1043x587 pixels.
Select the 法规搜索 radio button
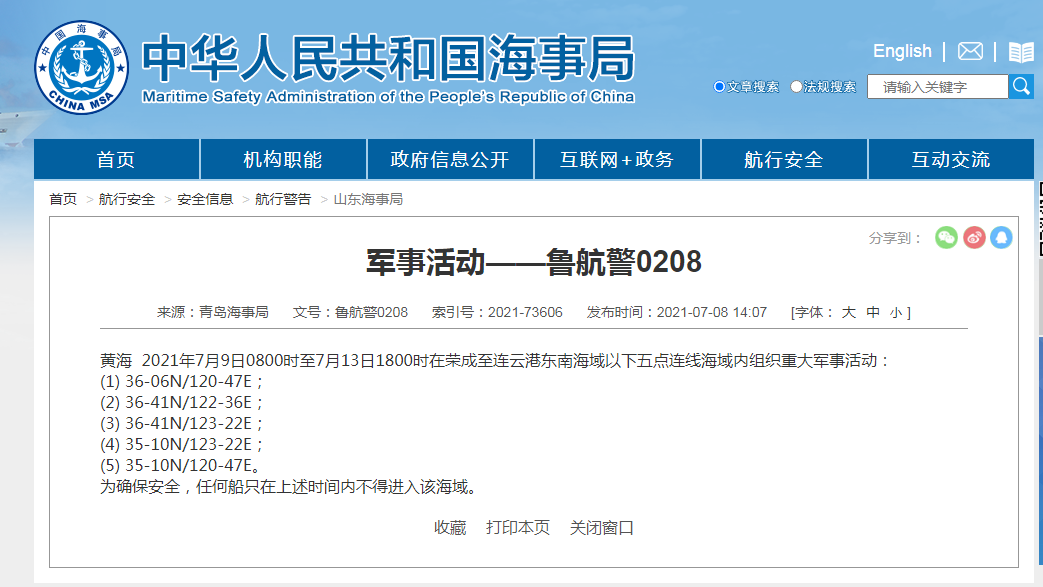tap(796, 87)
